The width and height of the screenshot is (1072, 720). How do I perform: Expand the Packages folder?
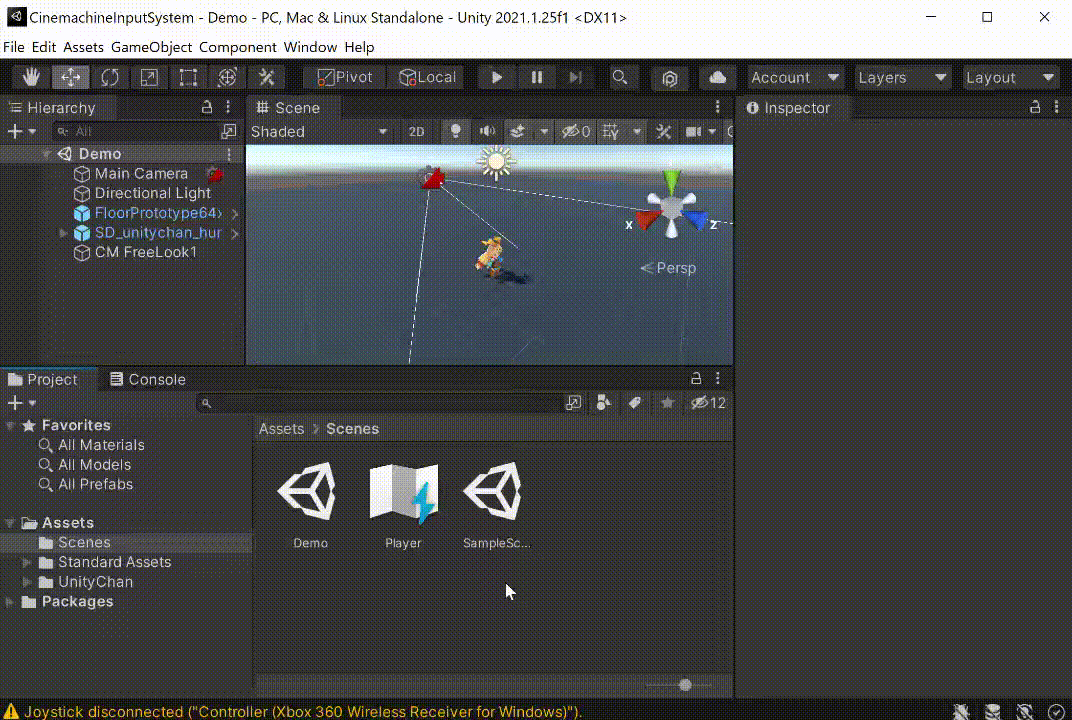tap(10, 602)
